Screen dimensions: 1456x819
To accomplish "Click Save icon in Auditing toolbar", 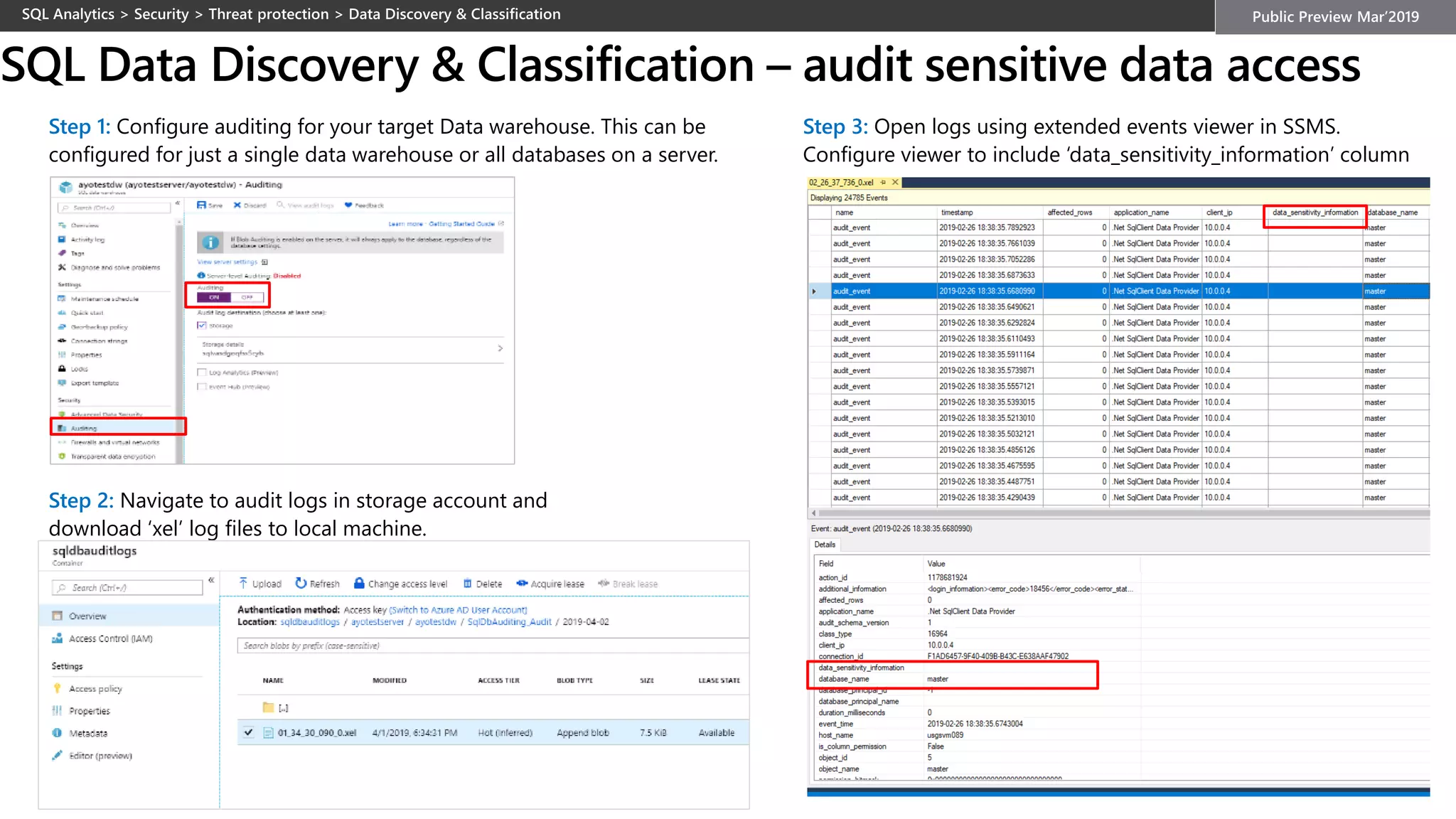I will pyautogui.click(x=201, y=205).
